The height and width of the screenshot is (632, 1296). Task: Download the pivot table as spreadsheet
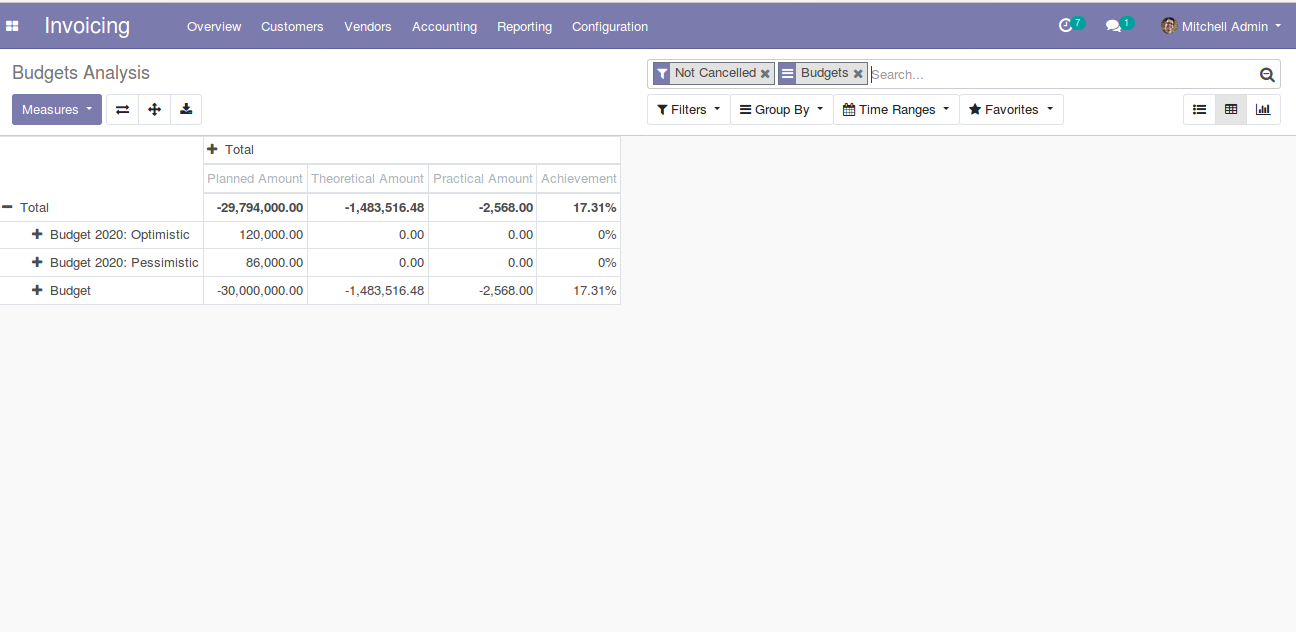tap(186, 110)
